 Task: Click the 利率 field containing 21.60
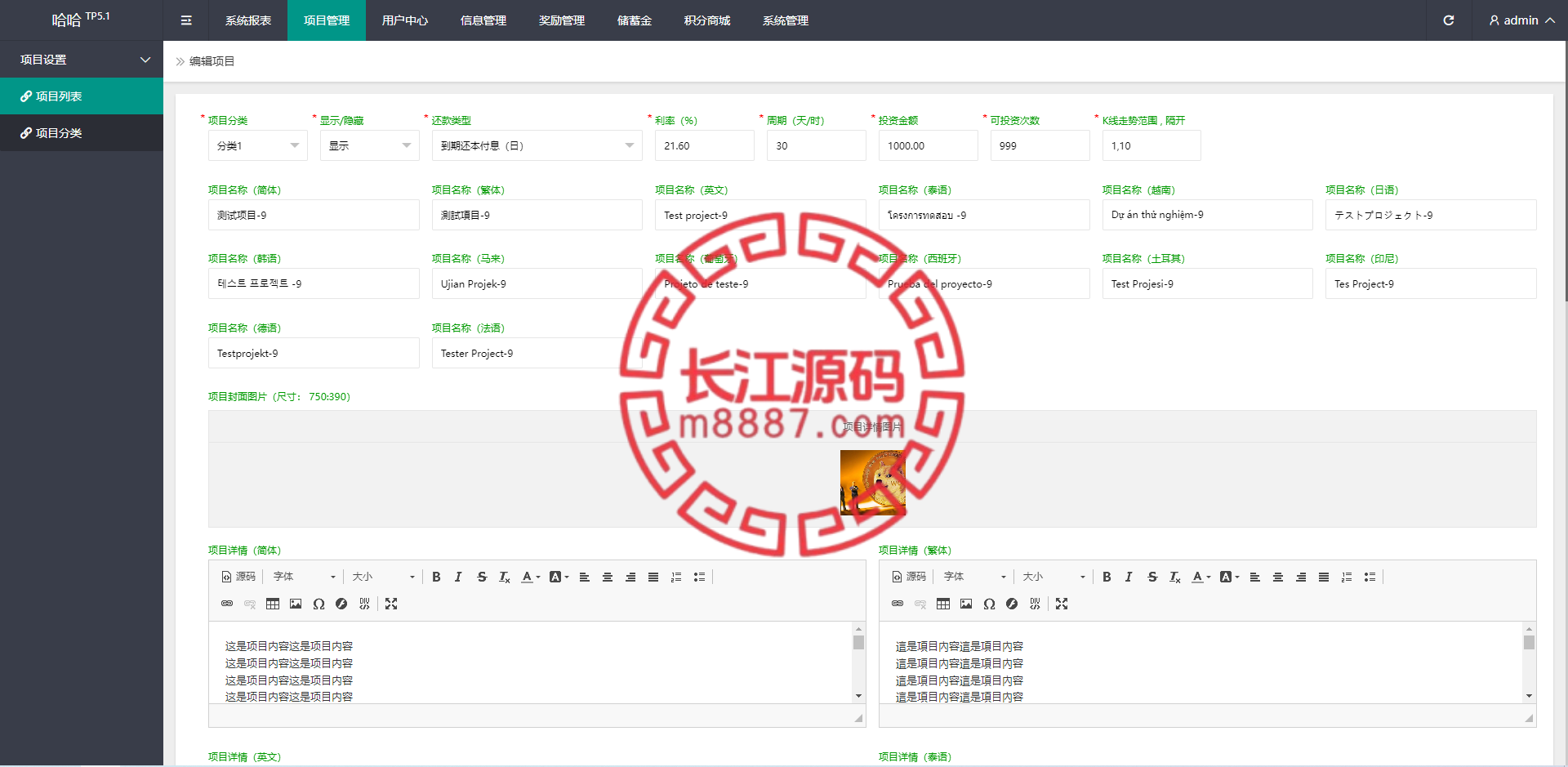(x=705, y=145)
